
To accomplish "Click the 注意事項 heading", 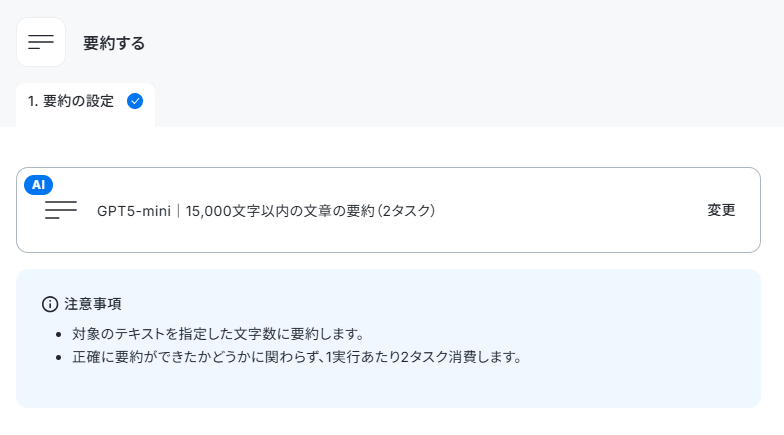I will [93, 304].
